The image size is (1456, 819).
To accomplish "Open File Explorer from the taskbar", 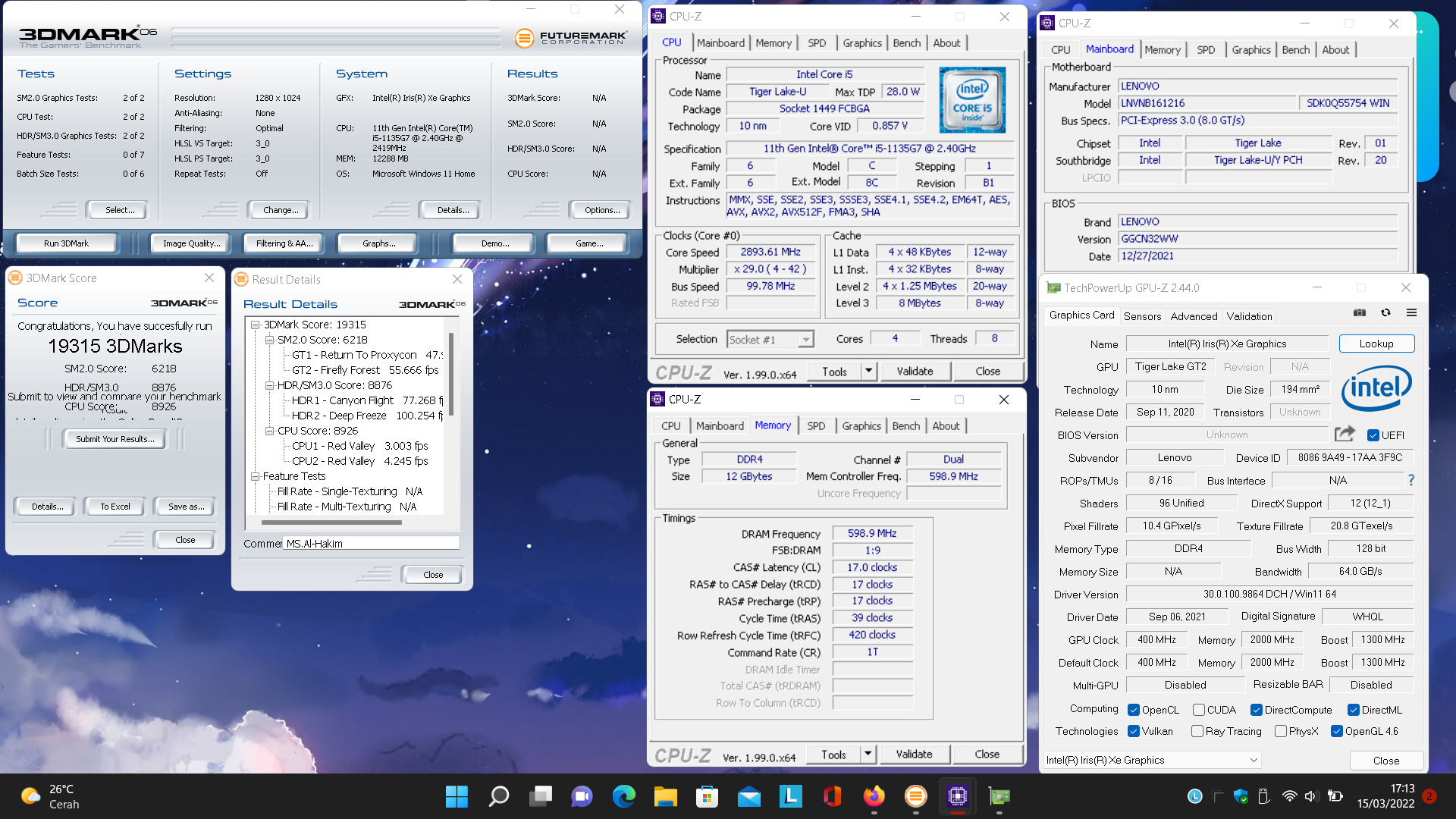I will pyautogui.click(x=666, y=796).
